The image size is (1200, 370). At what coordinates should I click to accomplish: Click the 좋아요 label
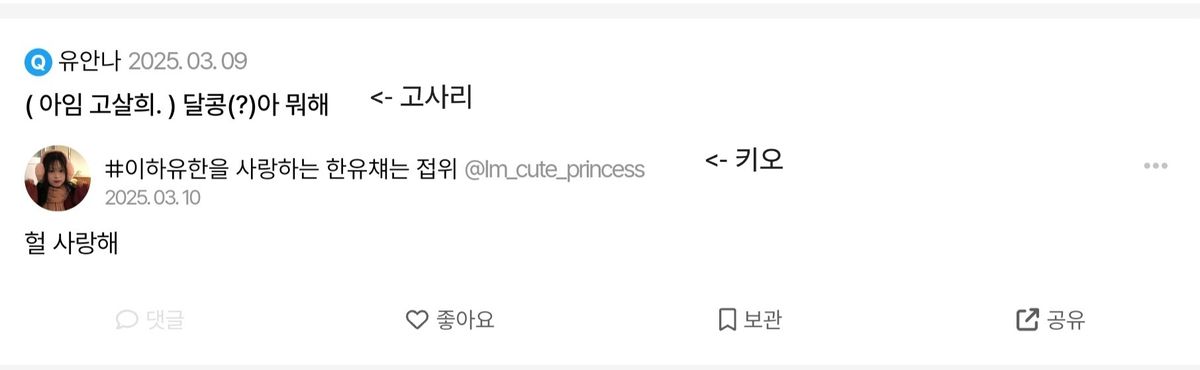pyautogui.click(x=465, y=320)
